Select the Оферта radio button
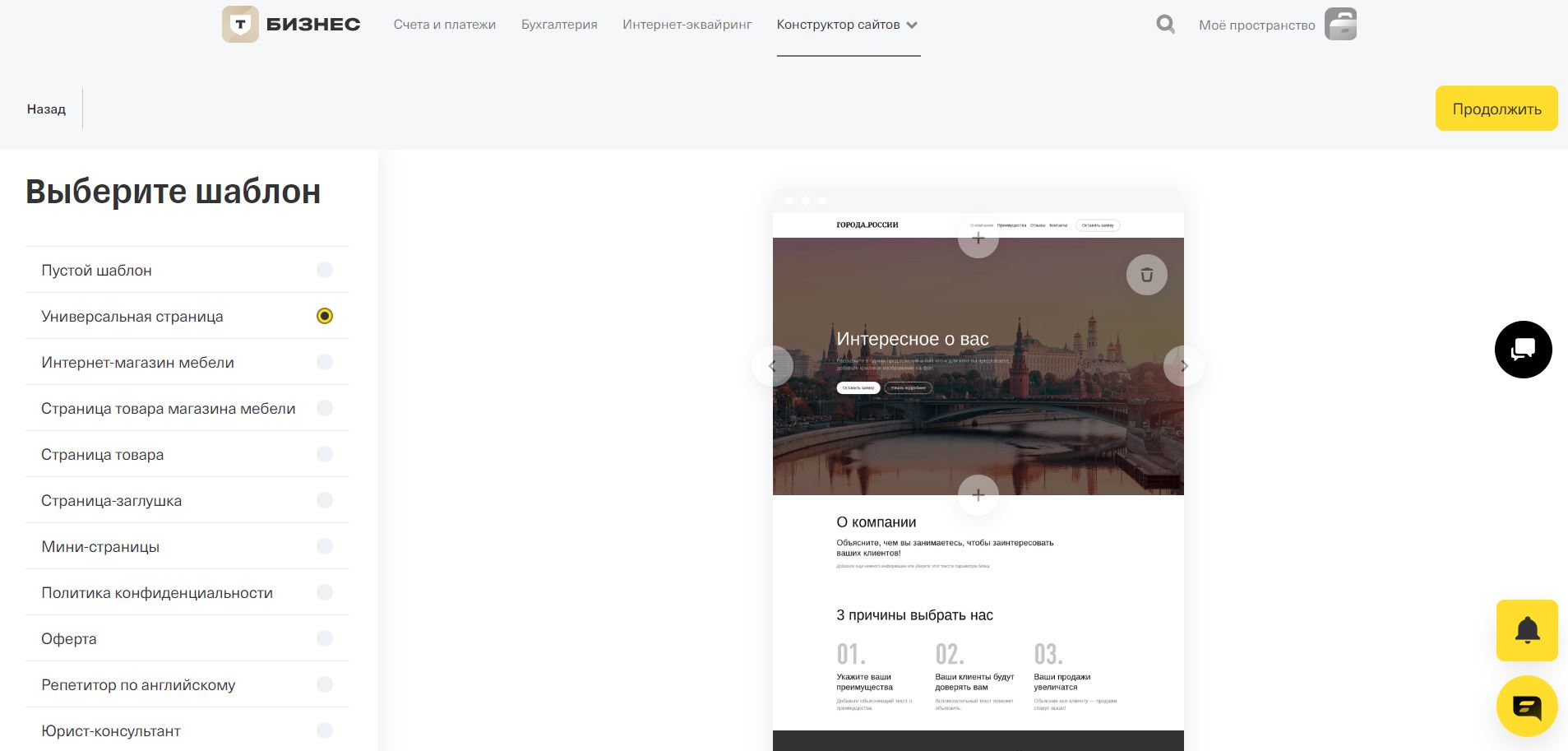This screenshot has width=1568, height=751. pyautogui.click(x=325, y=638)
